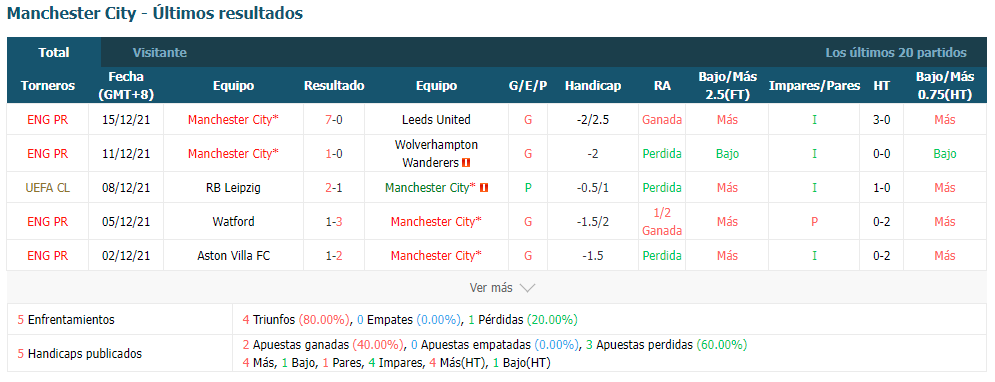This screenshot has width=995, height=382.
Task: Select the Total tab
Action: [x=53, y=53]
